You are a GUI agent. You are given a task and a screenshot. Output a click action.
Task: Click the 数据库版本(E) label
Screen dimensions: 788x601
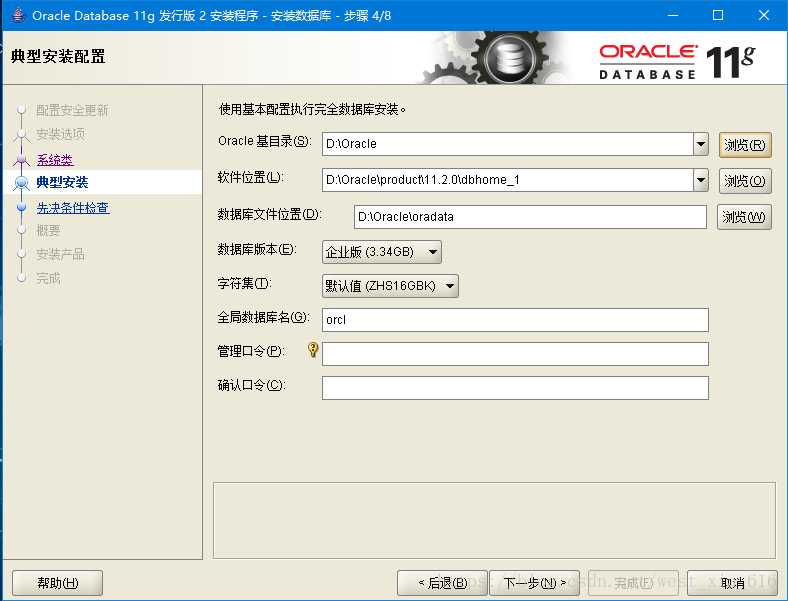[x=257, y=249]
